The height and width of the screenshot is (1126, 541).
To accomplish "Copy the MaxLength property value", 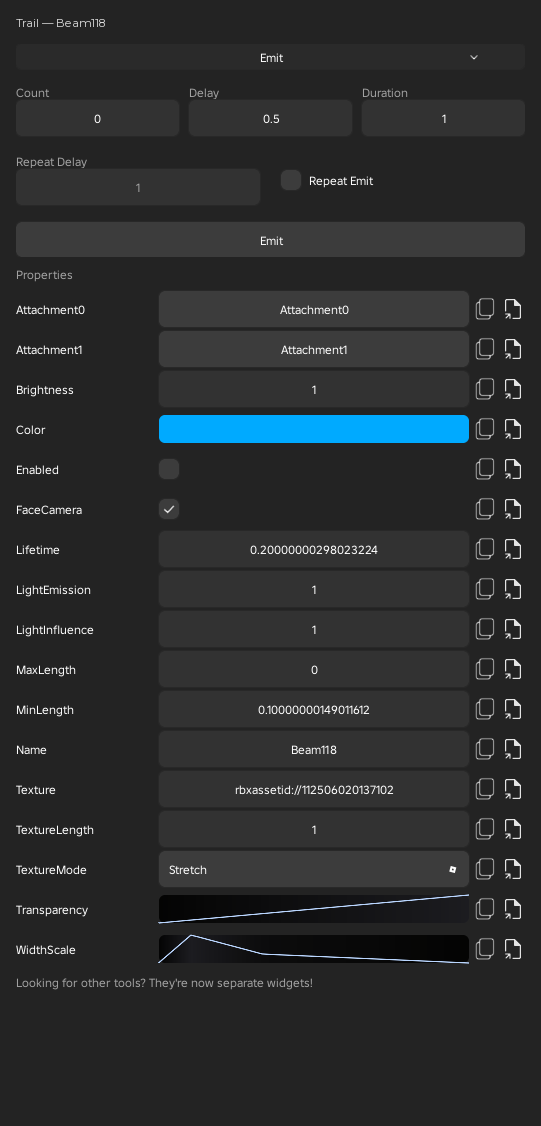I will click(485, 669).
